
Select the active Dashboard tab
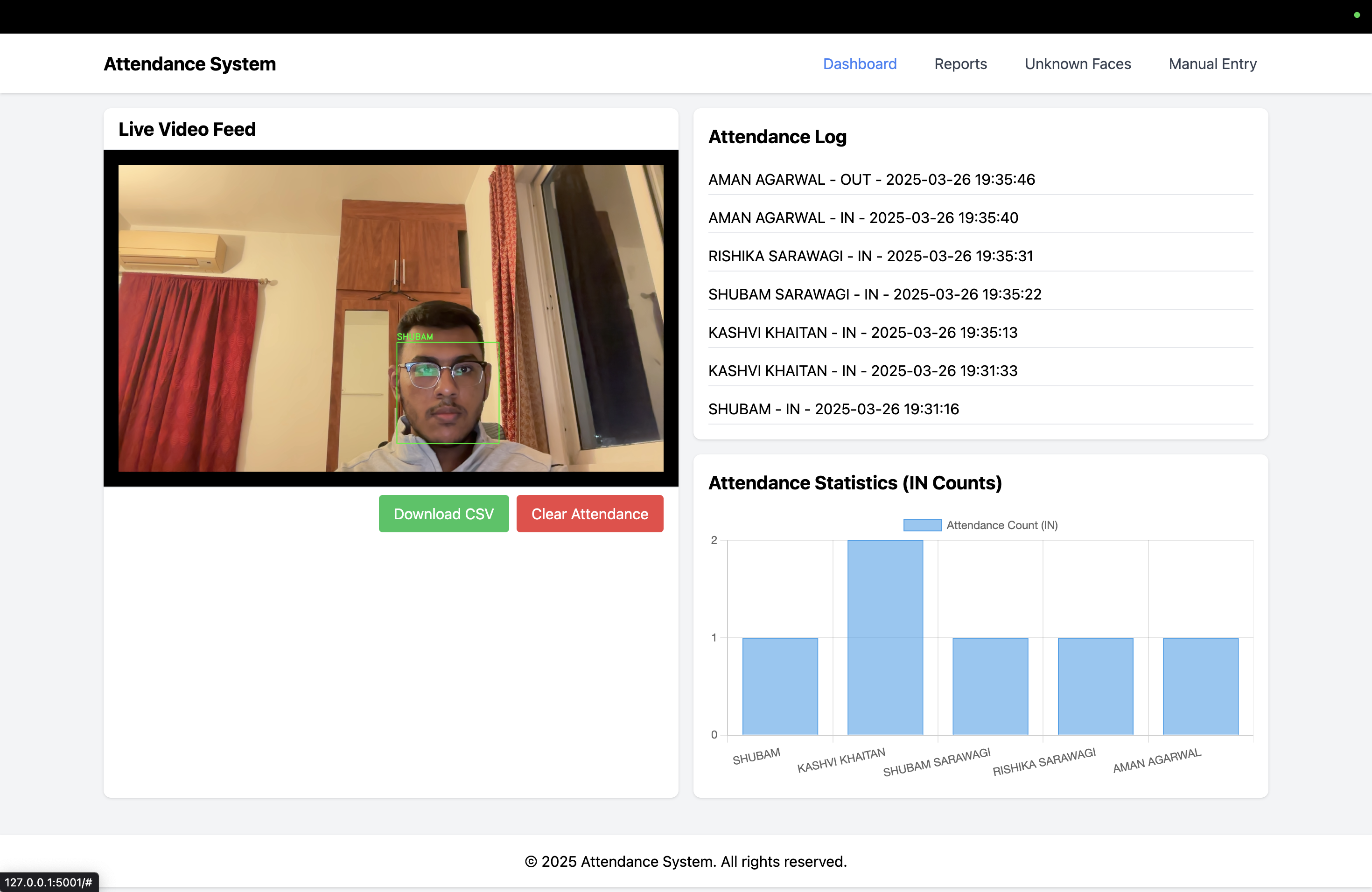point(860,64)
